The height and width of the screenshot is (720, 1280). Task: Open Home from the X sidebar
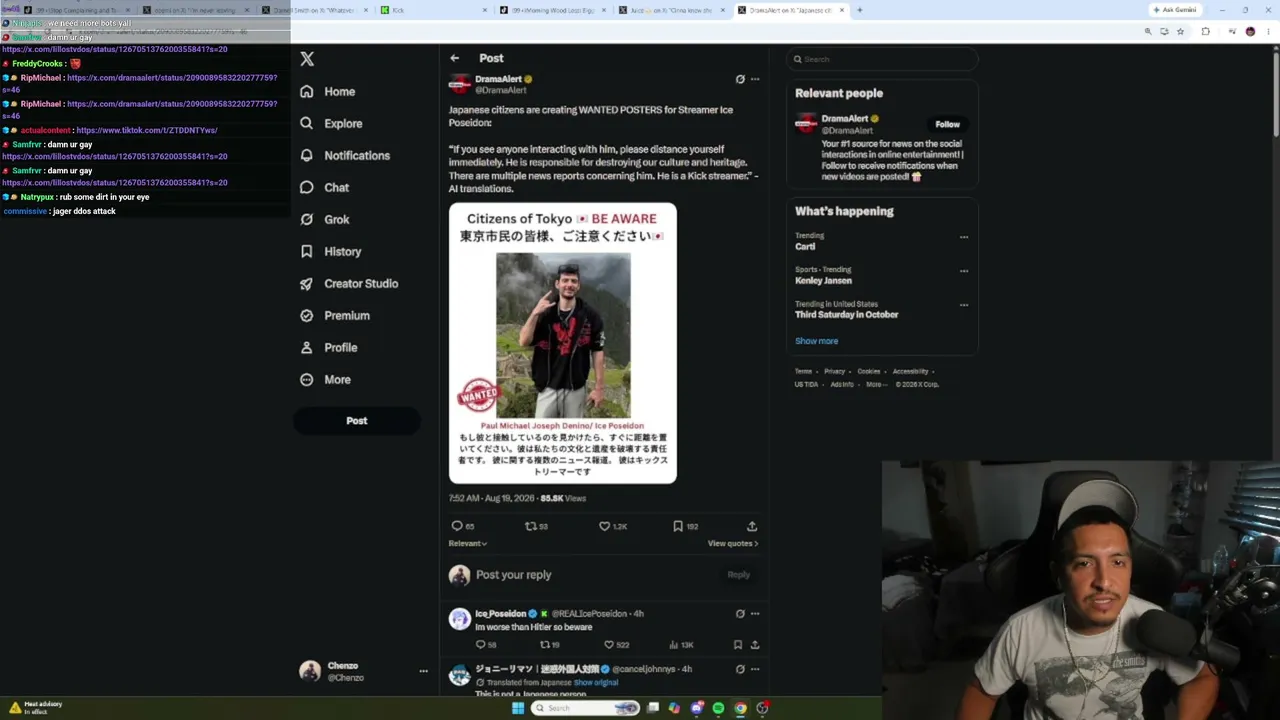(328, 92)
